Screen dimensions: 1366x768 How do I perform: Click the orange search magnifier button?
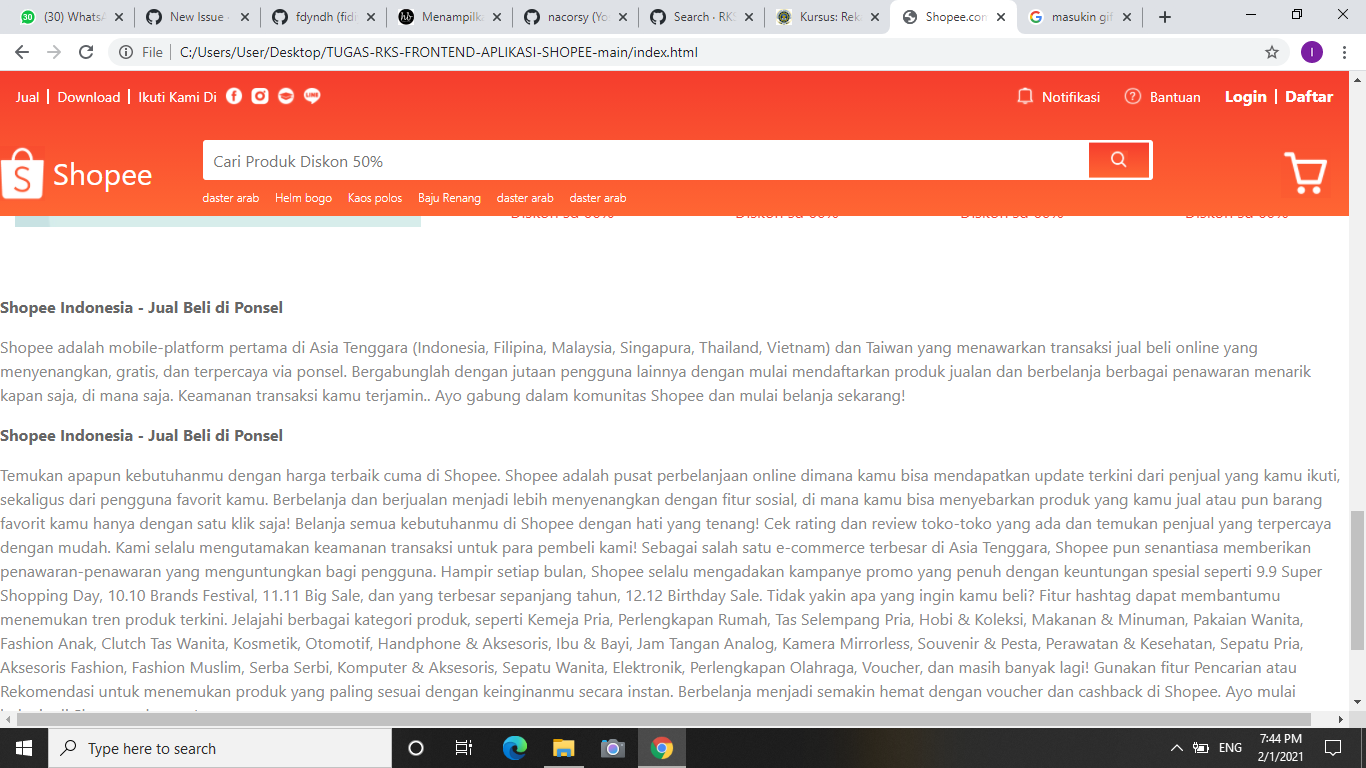(1118, 159)
